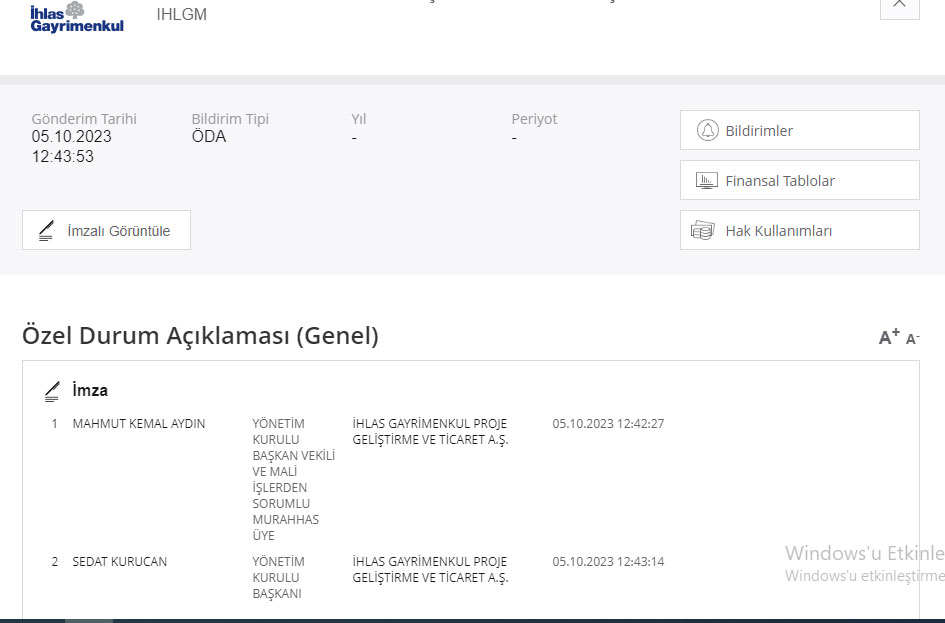The height and width of the screenshot is (623, 945).
Task: Open Hak Kullanımları
Action: tap(799, 230)
